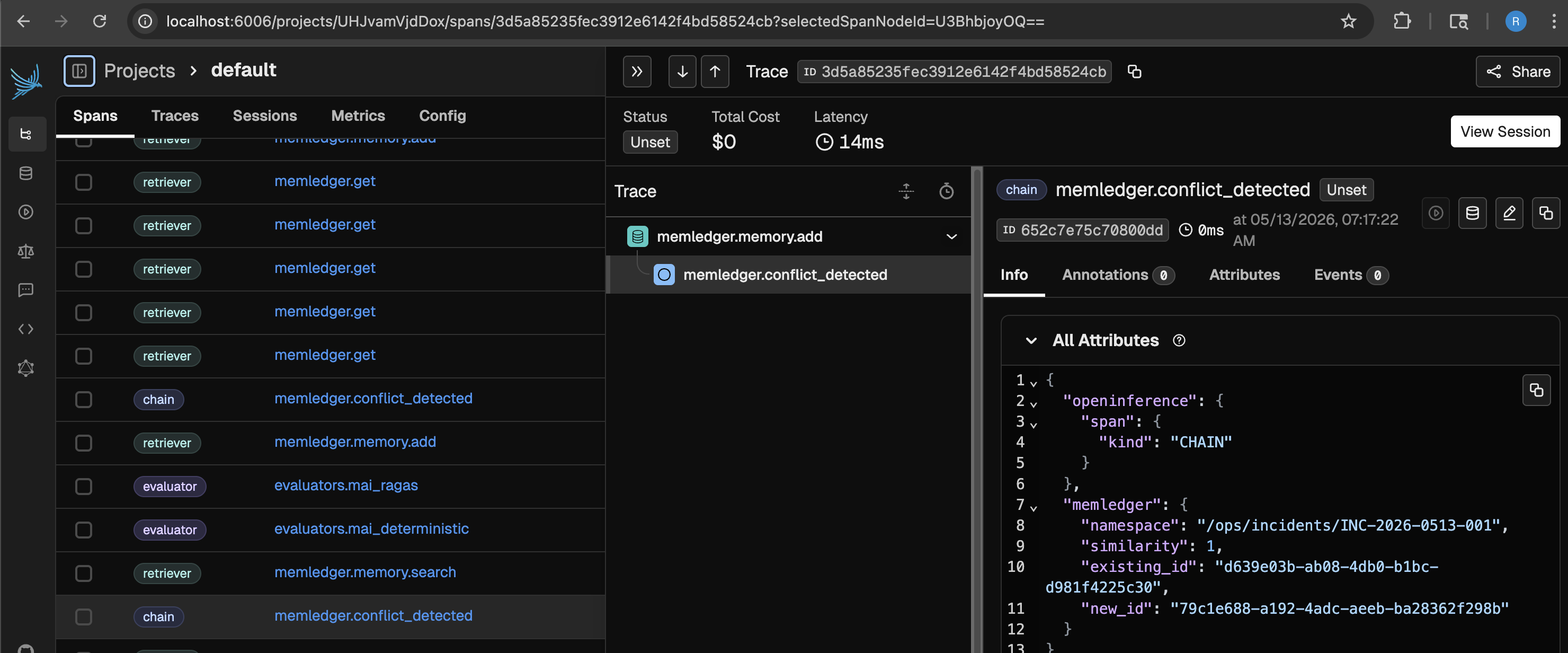The width and height of the screenshot is (1568, 653).
Task: Bookmark page with star icon
Action: coord(1349,21)
